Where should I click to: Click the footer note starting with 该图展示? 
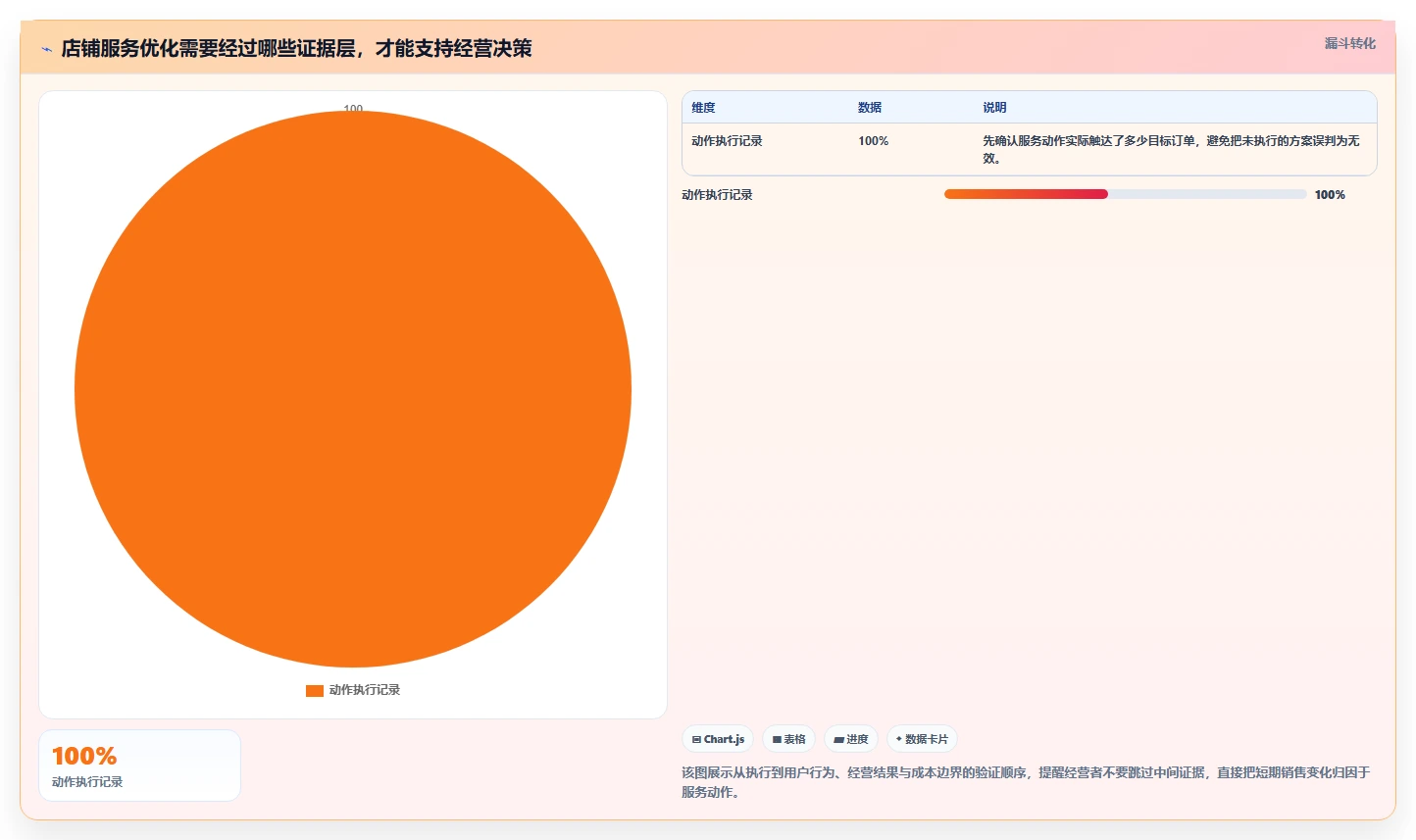(x=1026, y=782)
